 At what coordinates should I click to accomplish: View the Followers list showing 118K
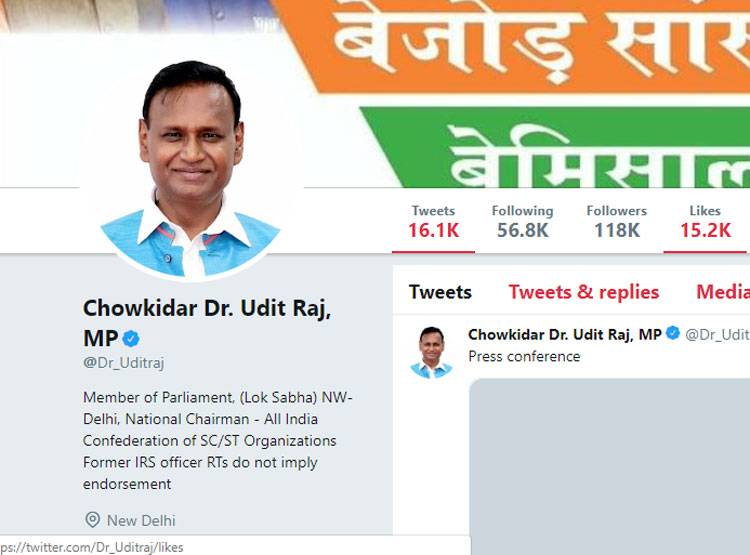click(617, 222)
